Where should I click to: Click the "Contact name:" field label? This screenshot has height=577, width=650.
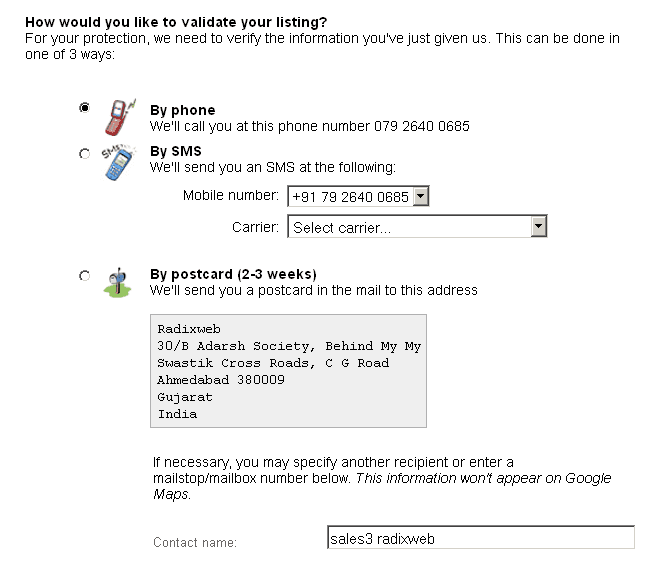[x=195, y=543]
